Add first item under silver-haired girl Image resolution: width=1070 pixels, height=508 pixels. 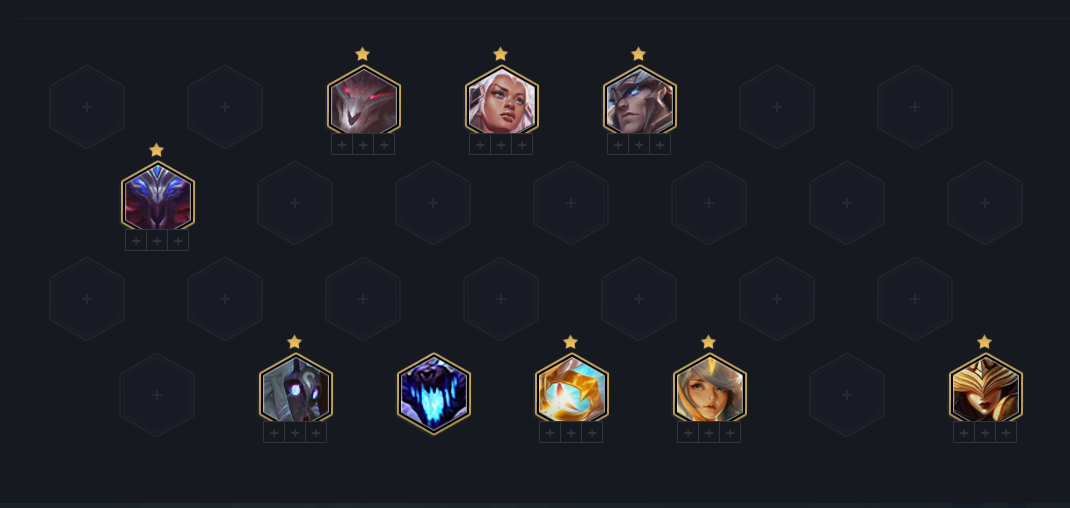point(688,432)
